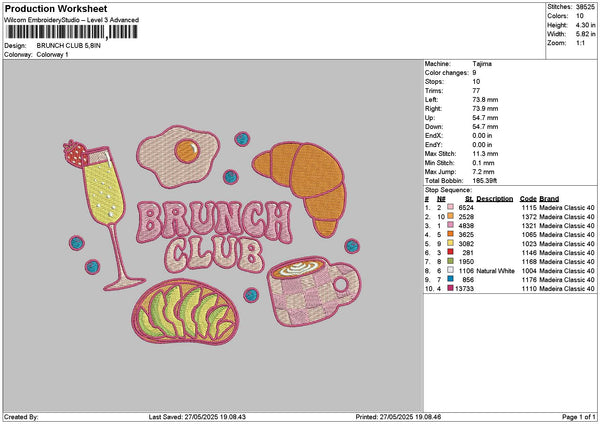600x424 pixels.
Task: Click the Max Stitch value 11.3 mm
Action: 485,153
